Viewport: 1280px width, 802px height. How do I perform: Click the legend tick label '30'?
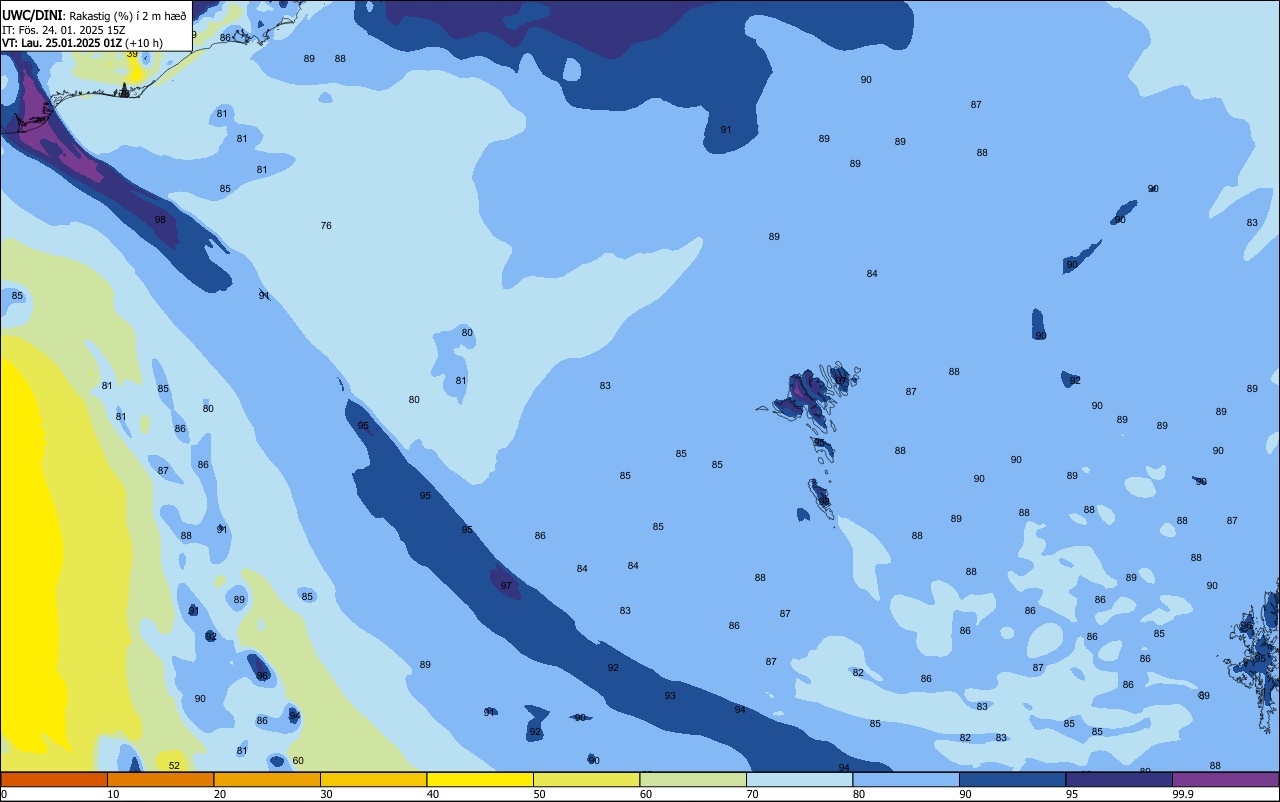click(326, 794)
